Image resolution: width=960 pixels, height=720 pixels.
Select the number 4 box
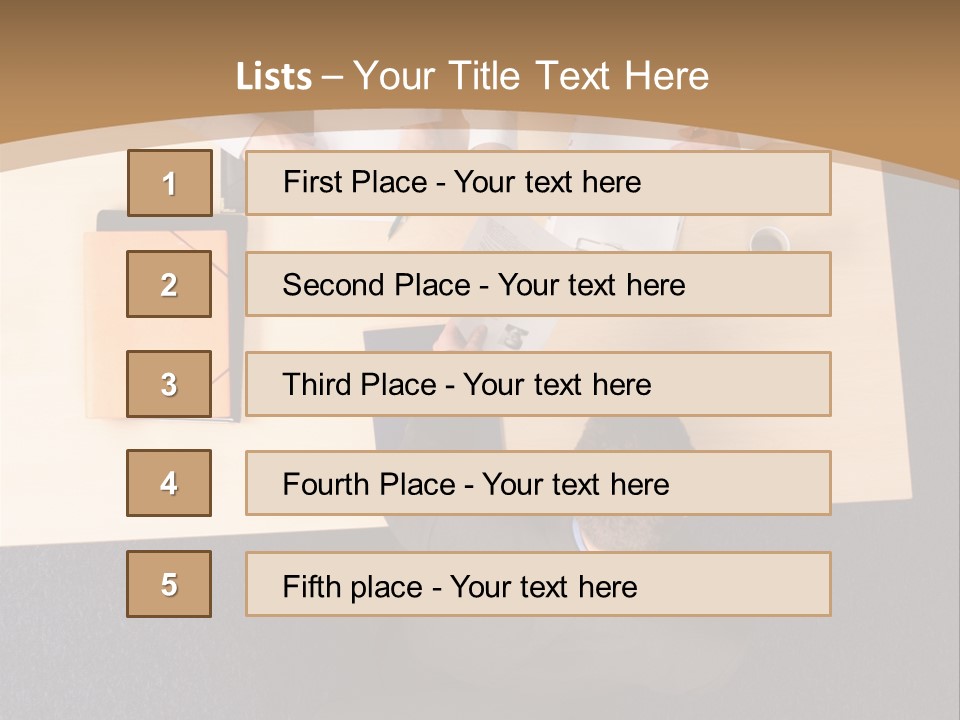(169, 483)
